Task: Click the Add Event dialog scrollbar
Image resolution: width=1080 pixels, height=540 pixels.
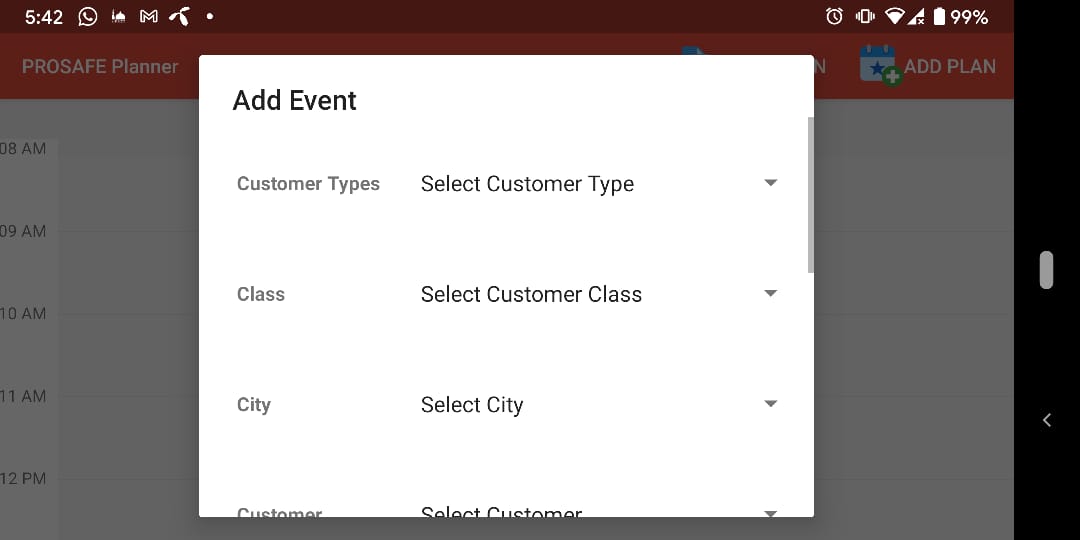Action: pyautogui.click(x=810, y=195)
